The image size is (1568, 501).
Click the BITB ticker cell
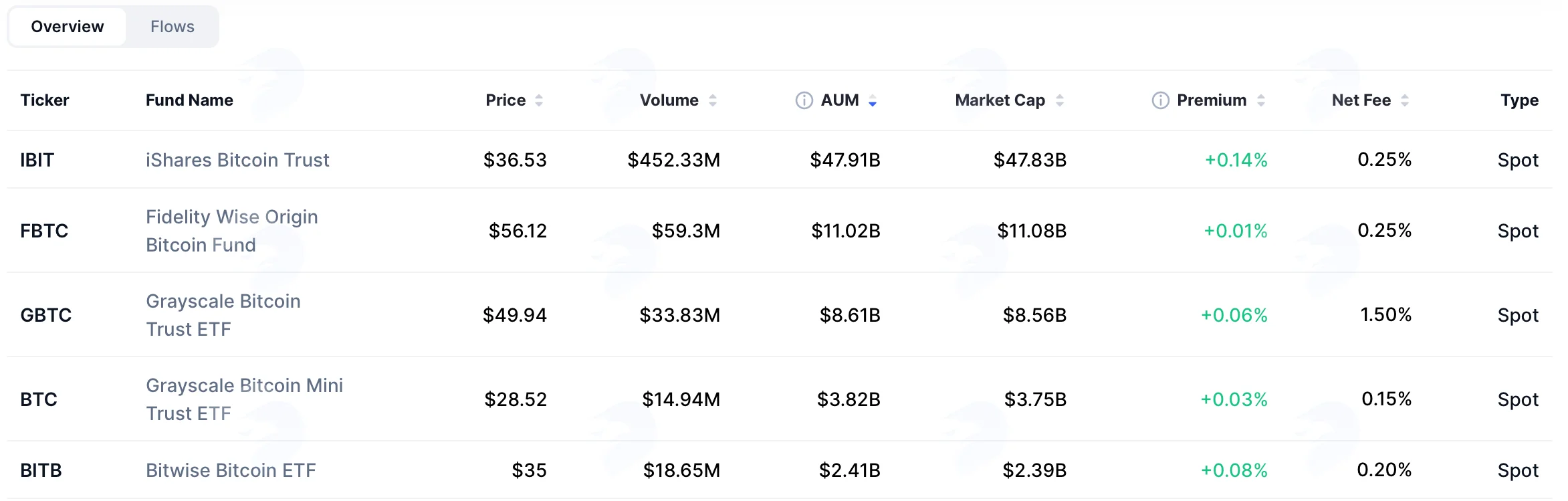click(x=41, y=470)
